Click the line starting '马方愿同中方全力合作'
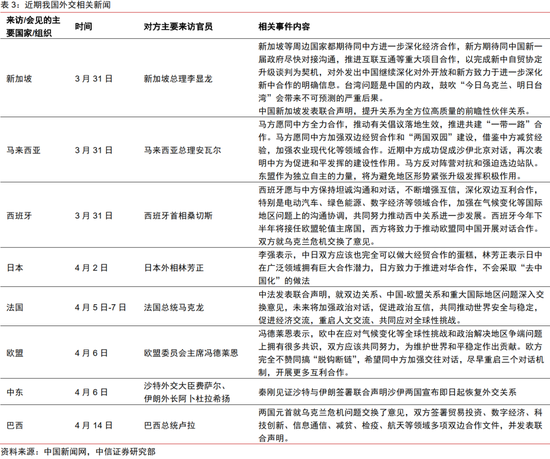550x459 pixels. click(400, 124)
